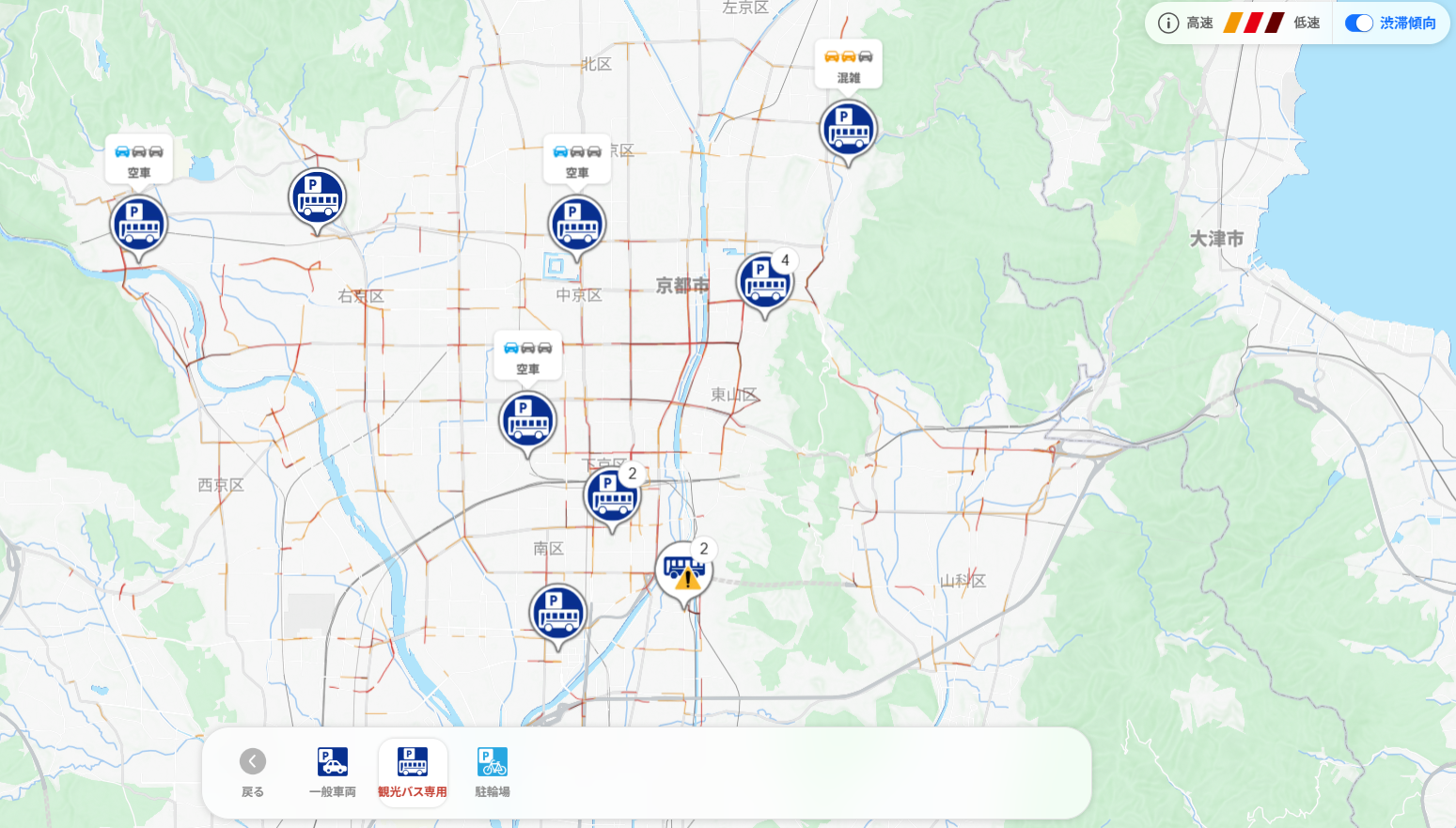Expand bus parking cluster 2 near 下京区
This screenshot has height=828, width=1456.
point(612,494)
